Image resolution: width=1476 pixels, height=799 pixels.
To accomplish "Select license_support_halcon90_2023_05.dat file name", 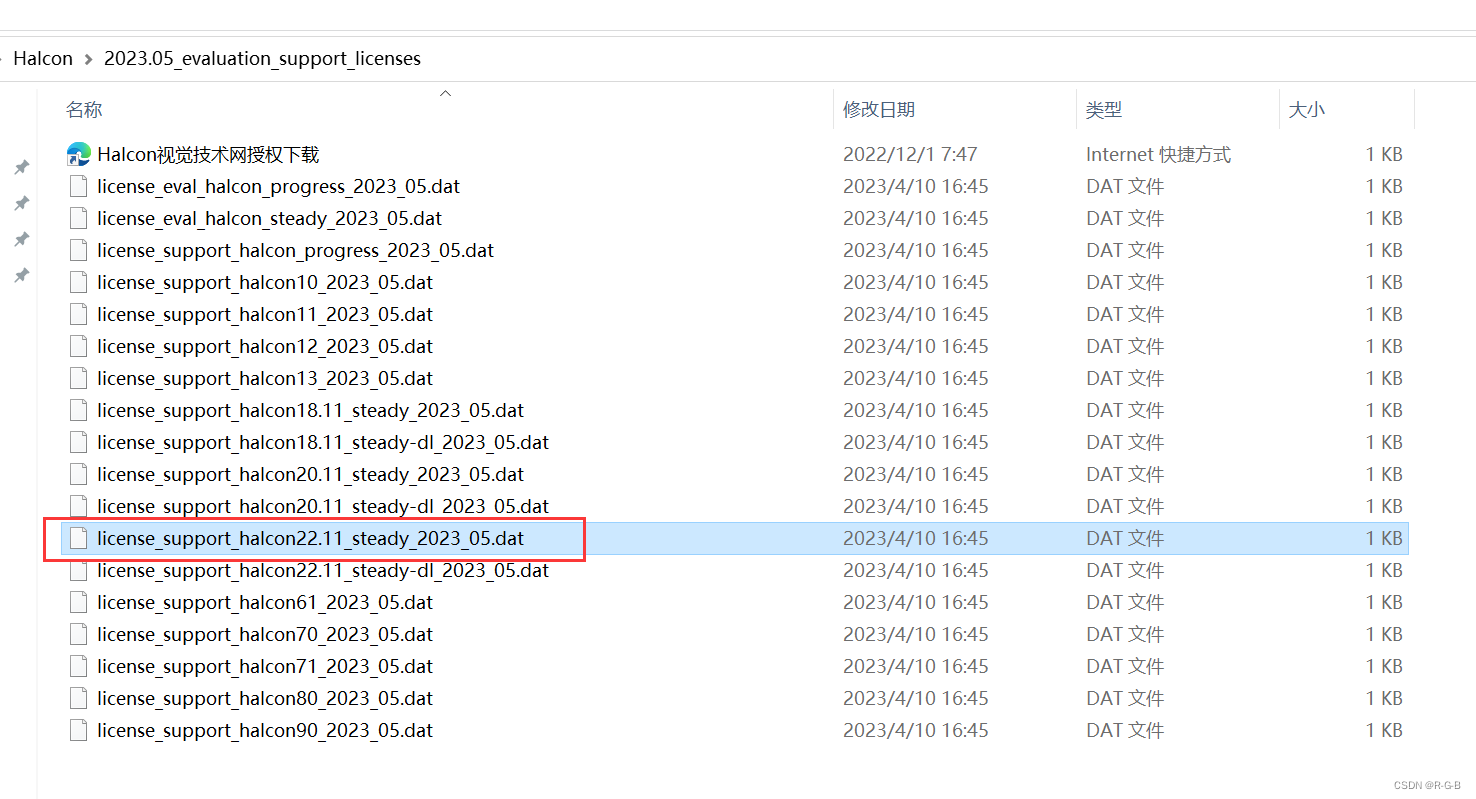I will pyautogui.click(x=265, y=730).
